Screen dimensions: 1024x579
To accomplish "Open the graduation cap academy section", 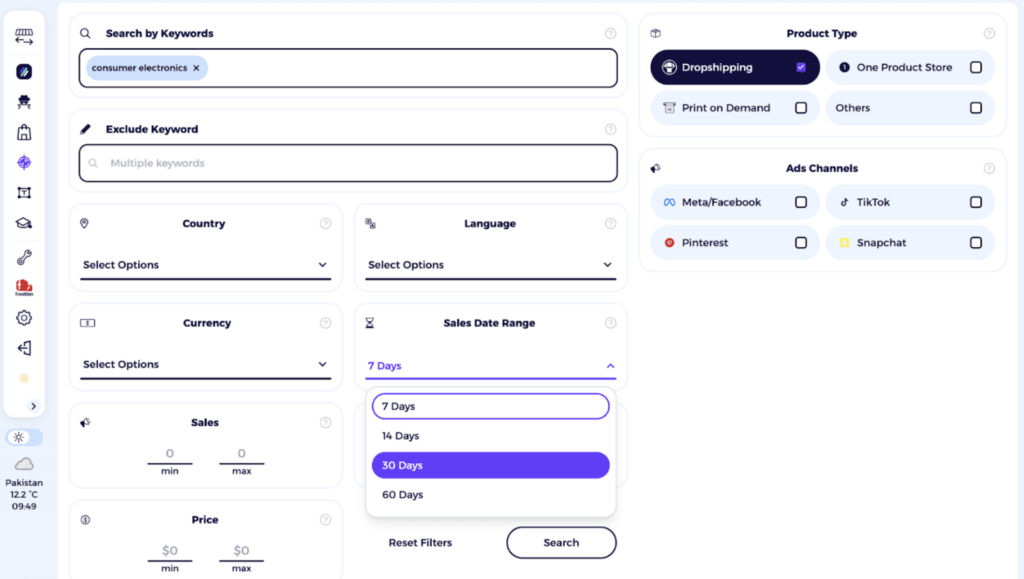I will [x=24, y=222].
